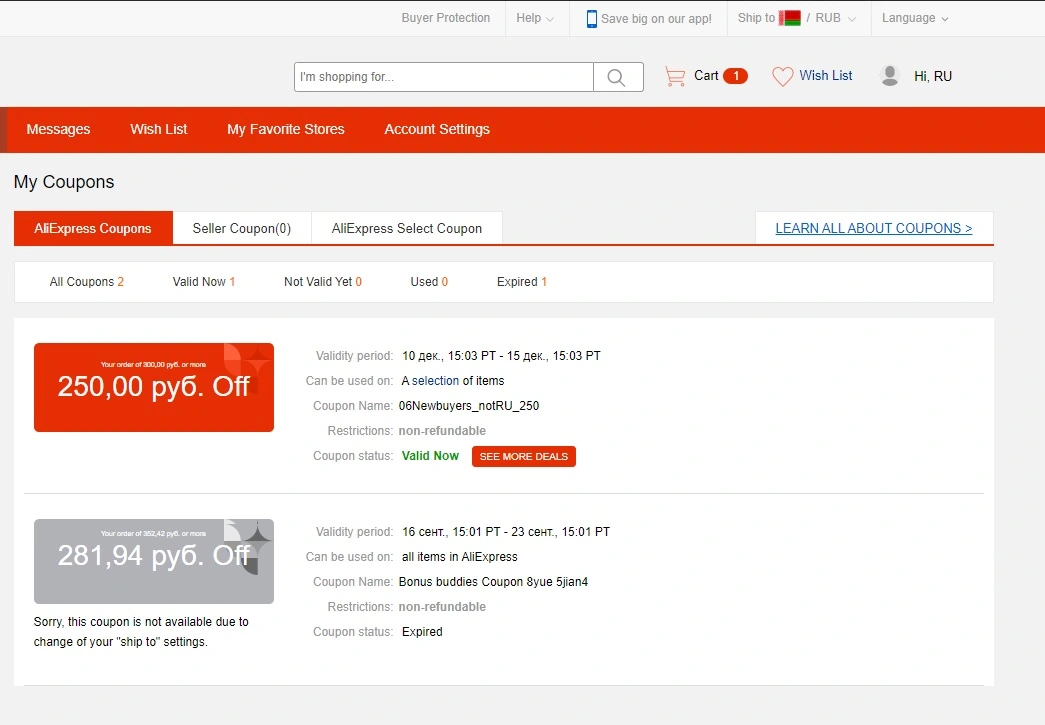Click the Expired coupon status value
Viewport: 1045px width, 725px height.
(x=422, y=632)
